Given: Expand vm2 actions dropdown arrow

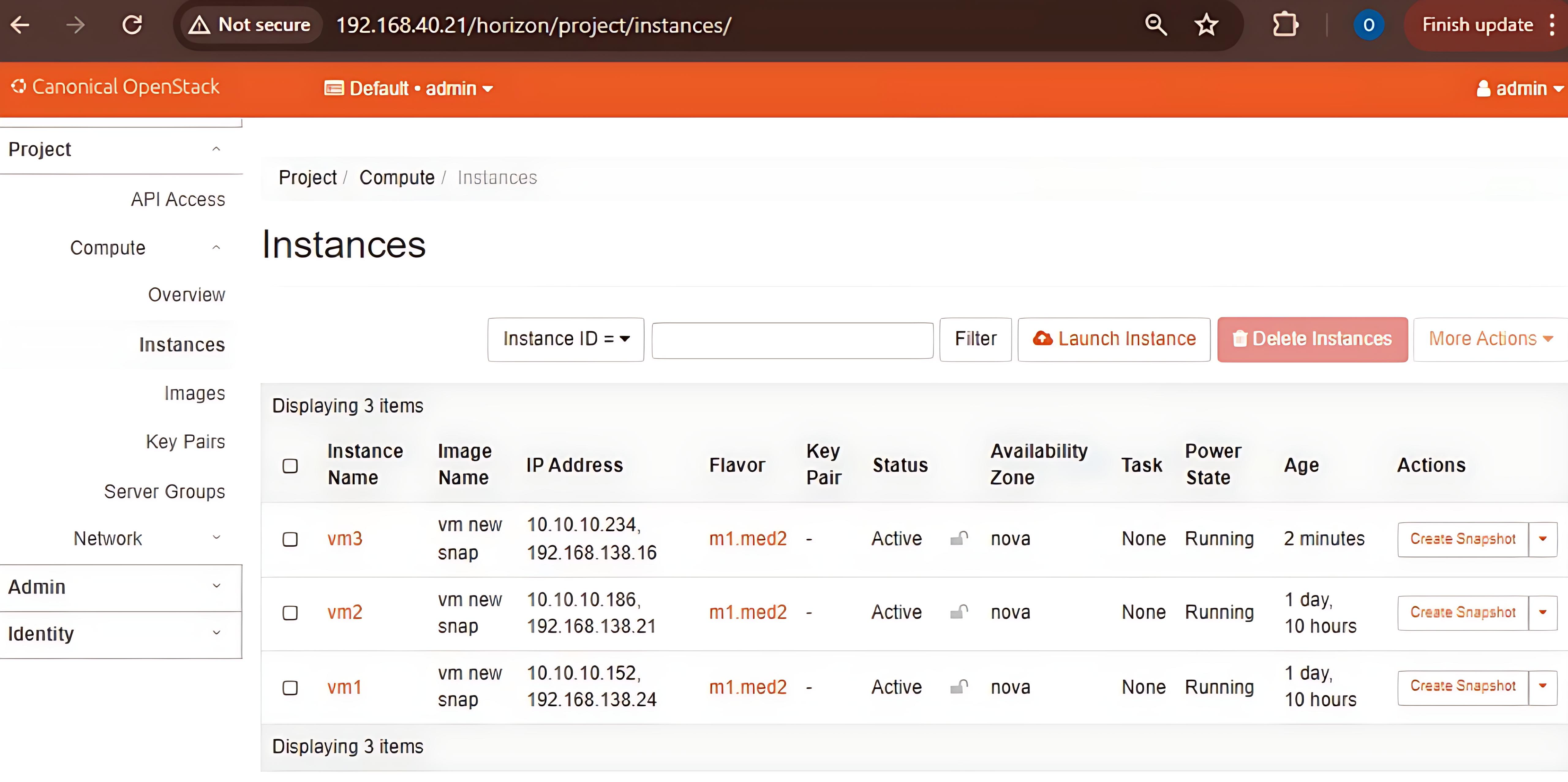Looking at the screenshot, I should coord(1543,612).
